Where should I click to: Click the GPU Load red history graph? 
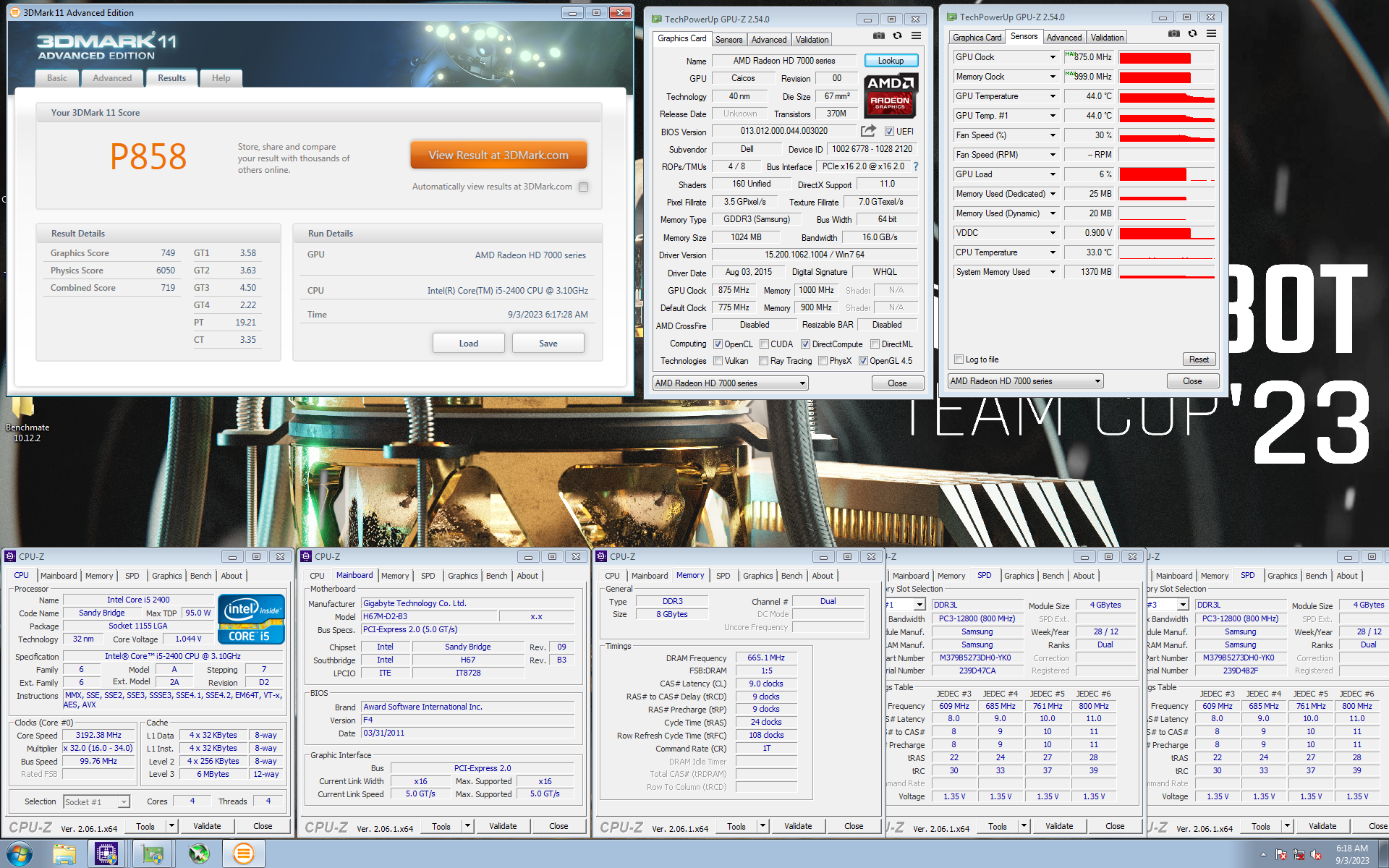[x=1166, y=174]
